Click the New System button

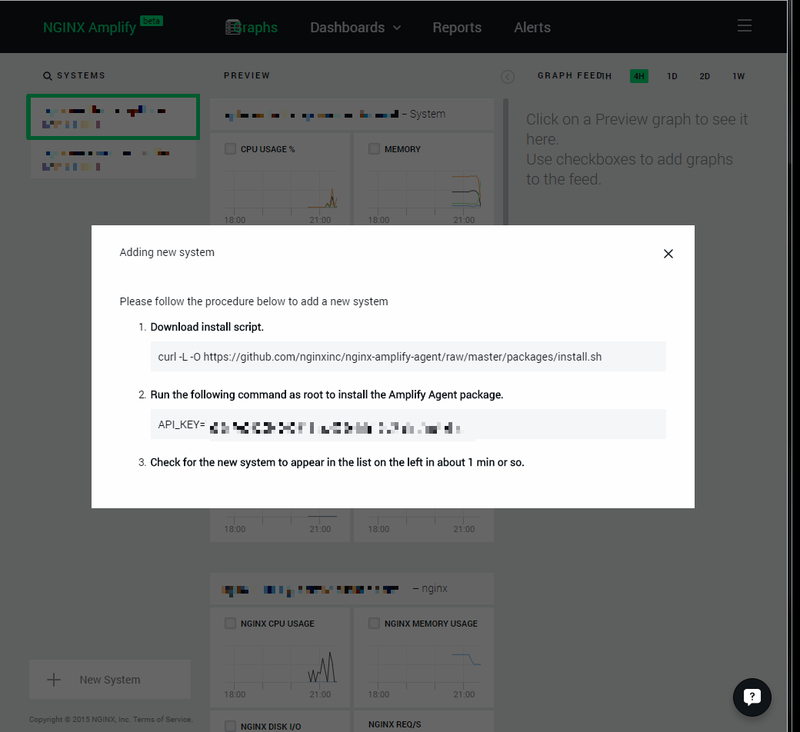(110, 679)
